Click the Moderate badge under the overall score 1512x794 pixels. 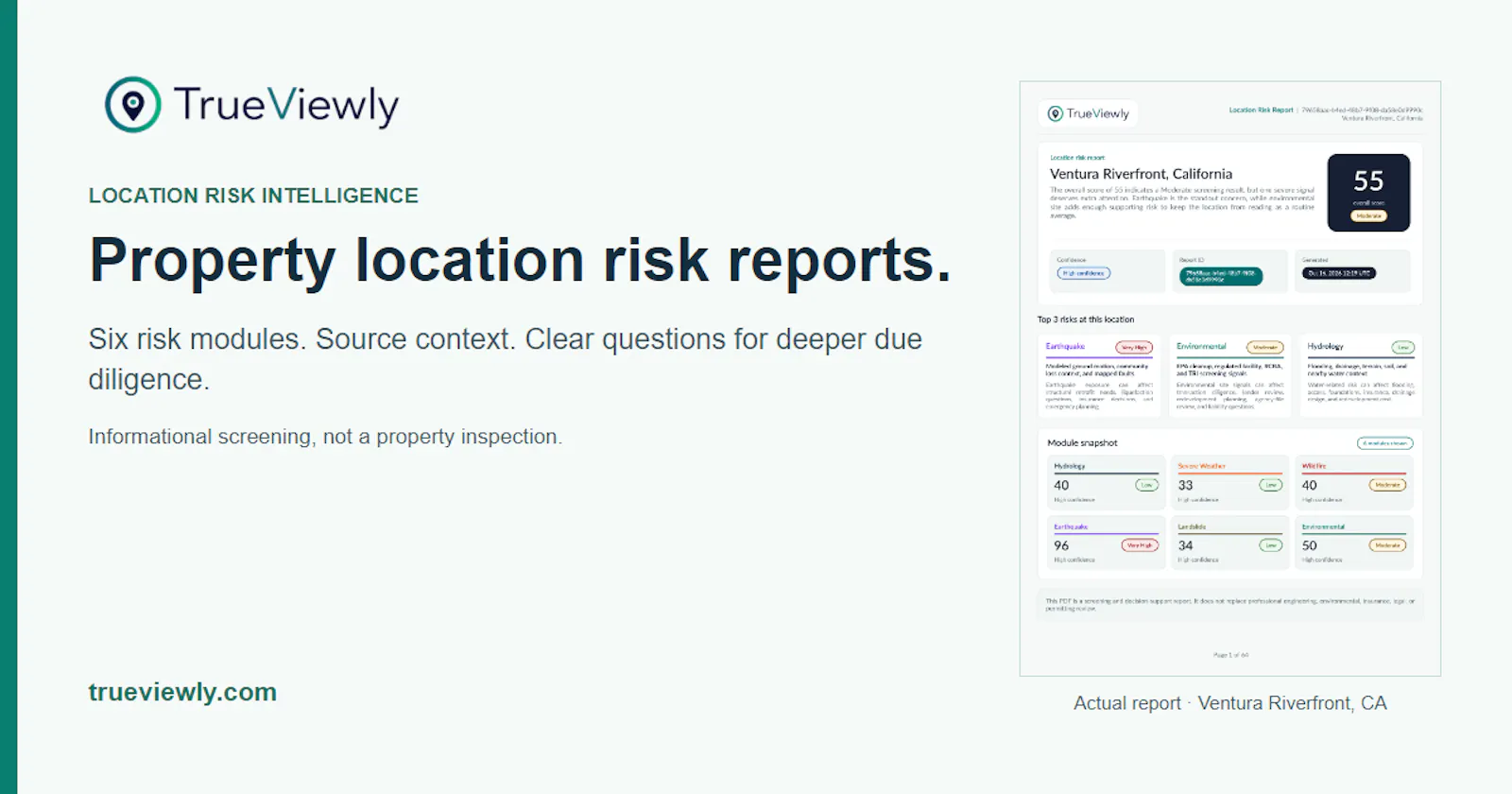pyautogui.click(x=1368, y=216)
